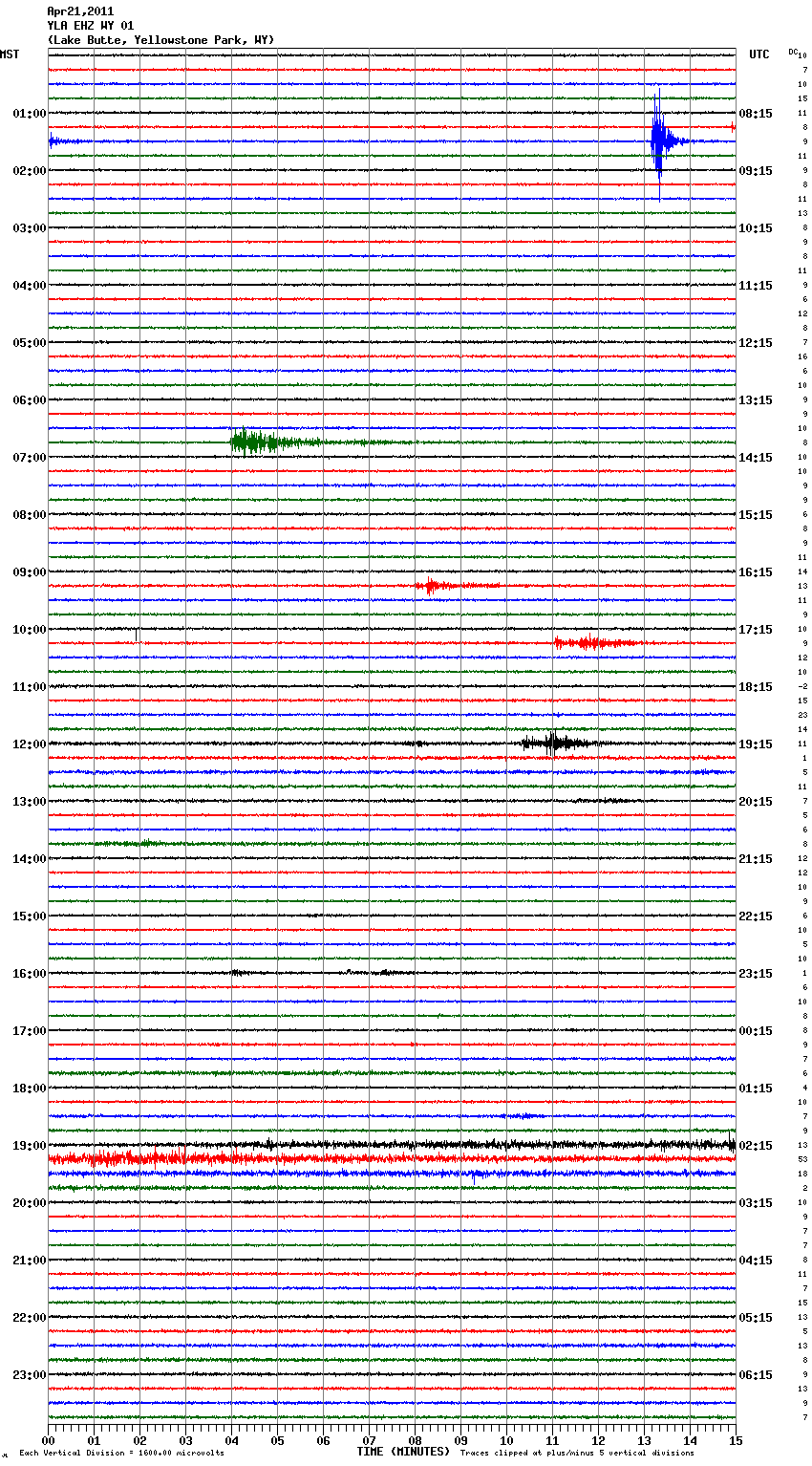The width and height of the screenshot is (812, 1466).
Task: Click the TIME (MINUTES) axis label
Action: click(402, 1452)
